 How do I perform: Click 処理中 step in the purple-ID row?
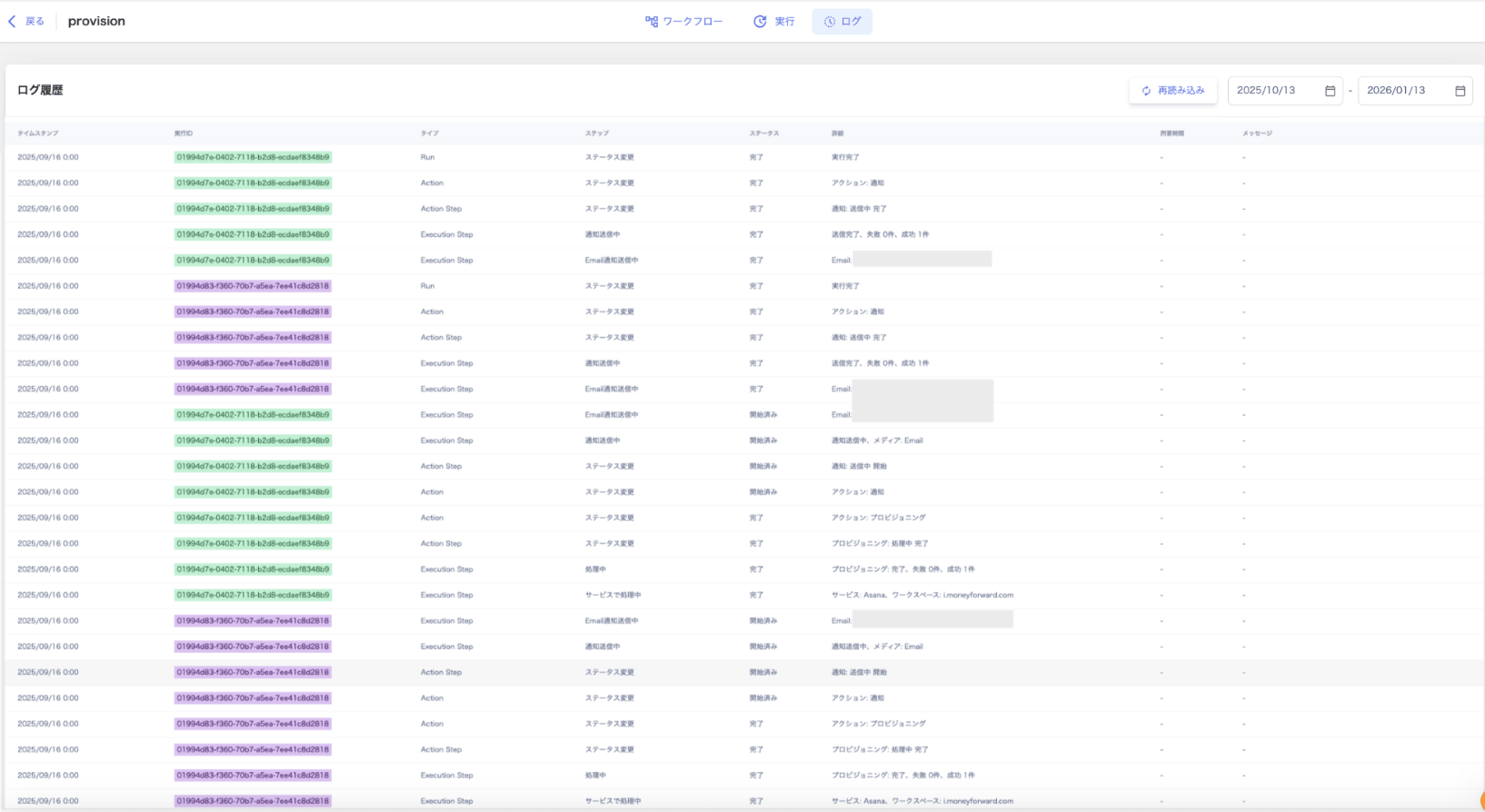(595, 776)
